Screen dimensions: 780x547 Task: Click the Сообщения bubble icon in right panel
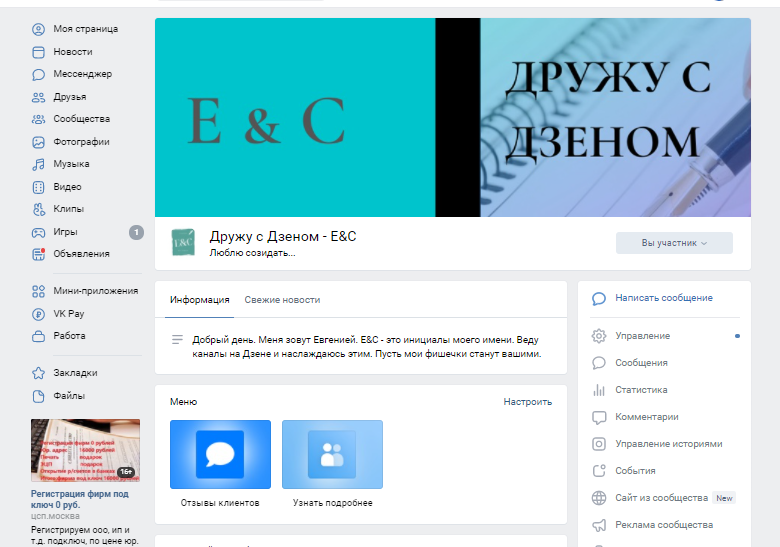(599, 363)
